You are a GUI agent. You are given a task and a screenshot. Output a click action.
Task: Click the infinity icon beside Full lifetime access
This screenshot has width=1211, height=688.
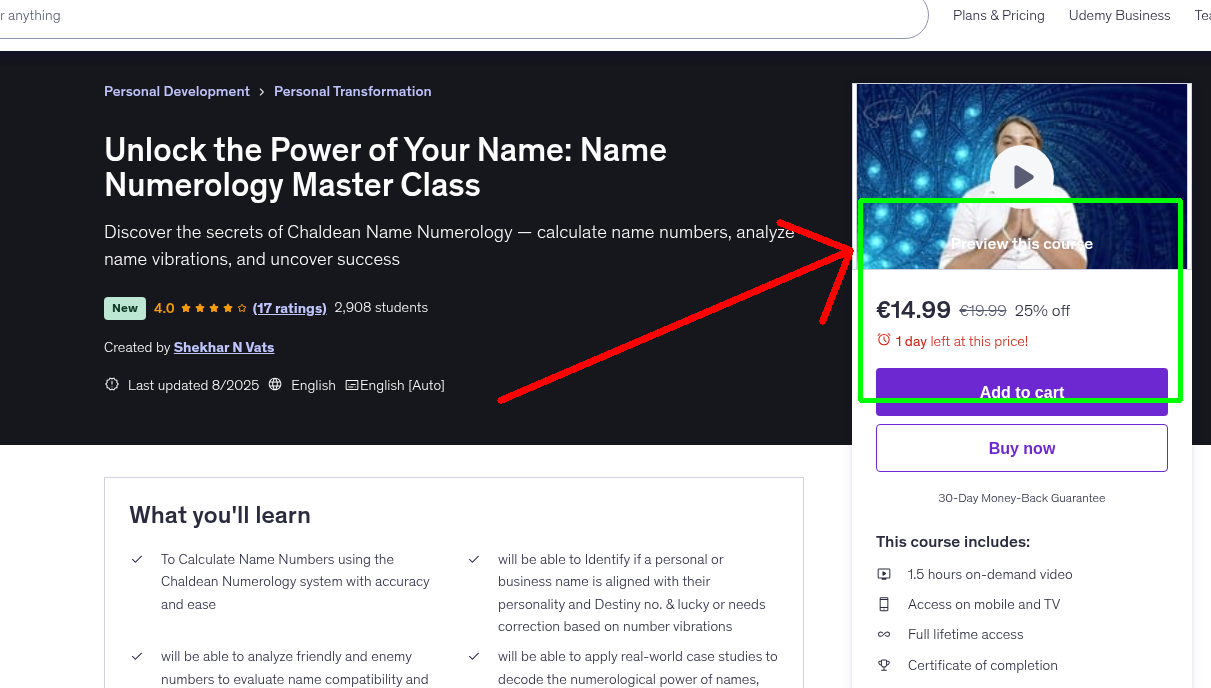[884, 634]
